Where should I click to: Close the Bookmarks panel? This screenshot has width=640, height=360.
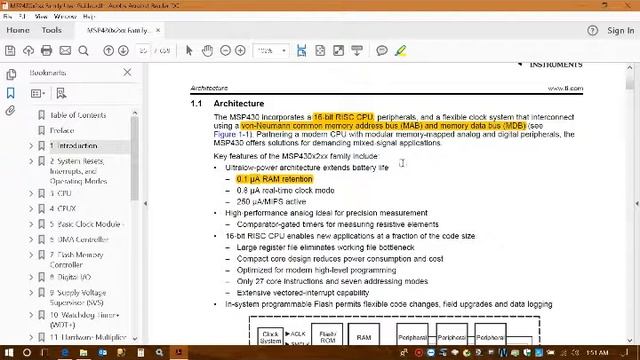coord(127,72)
